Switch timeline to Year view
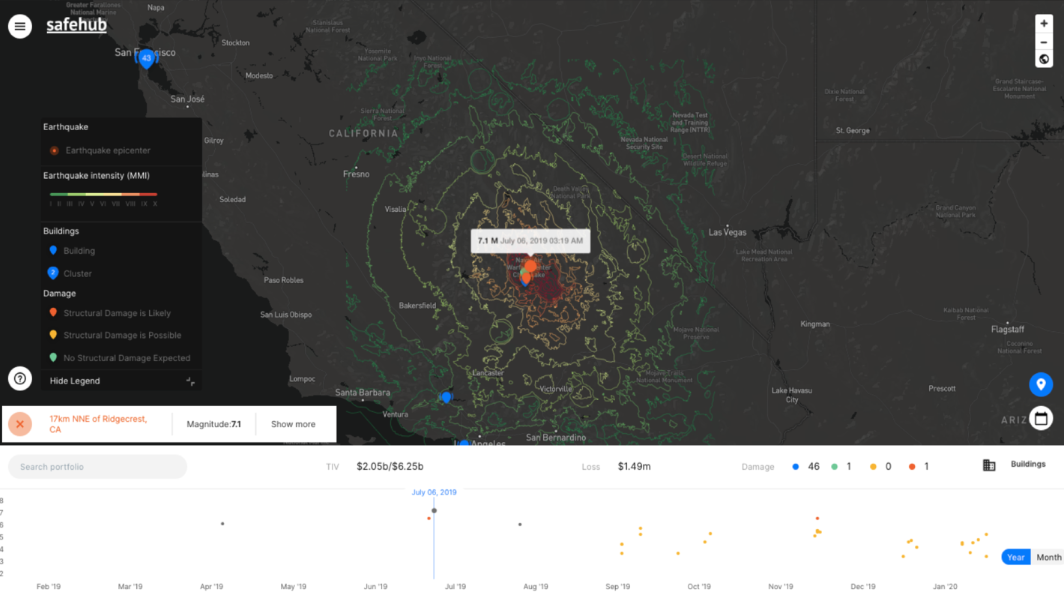The width and height of the screenshot is (1064, 593). pos(1016,557)
